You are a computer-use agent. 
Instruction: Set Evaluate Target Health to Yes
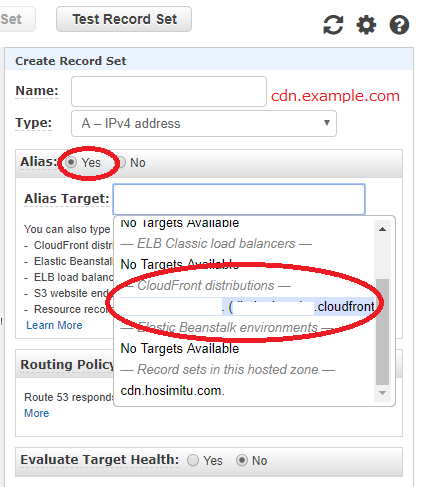point(193,460)
